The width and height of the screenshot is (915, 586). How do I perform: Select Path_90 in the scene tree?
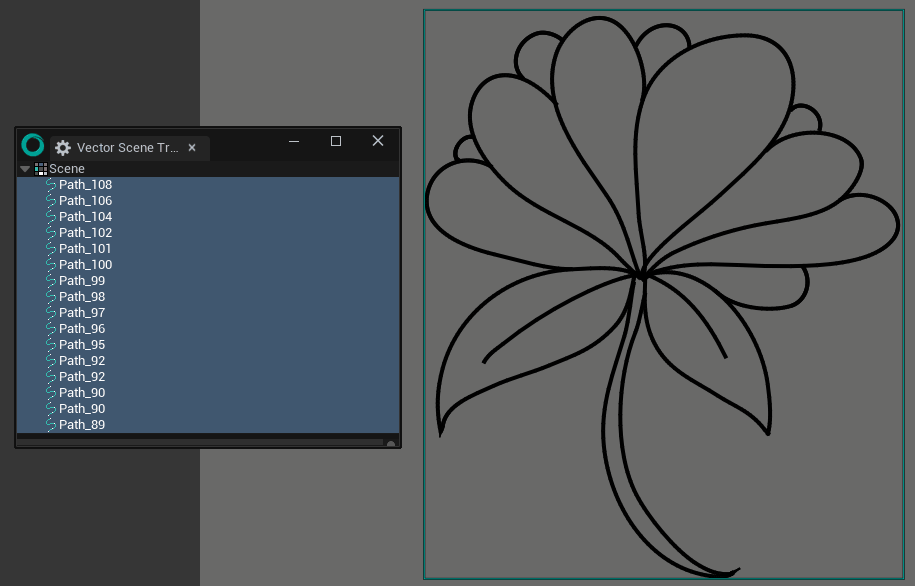point(84,392)
